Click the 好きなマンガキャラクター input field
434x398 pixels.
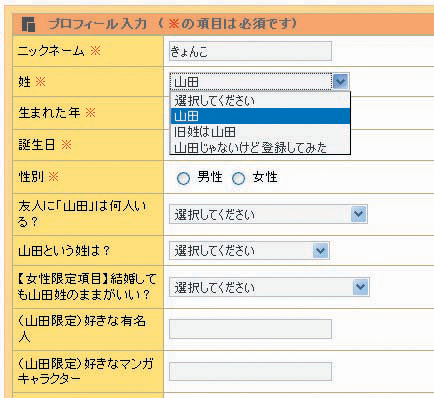(x=250, y=371)
